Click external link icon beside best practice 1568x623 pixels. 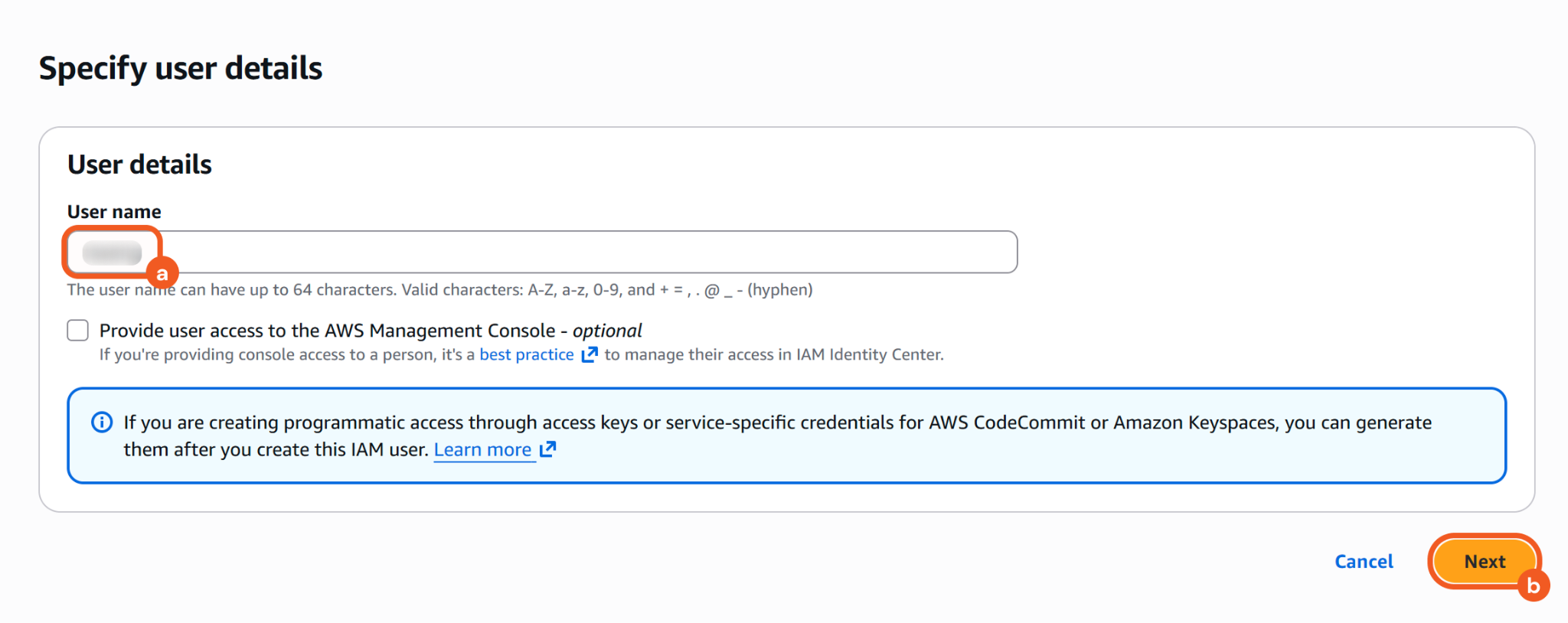point(590,354)
